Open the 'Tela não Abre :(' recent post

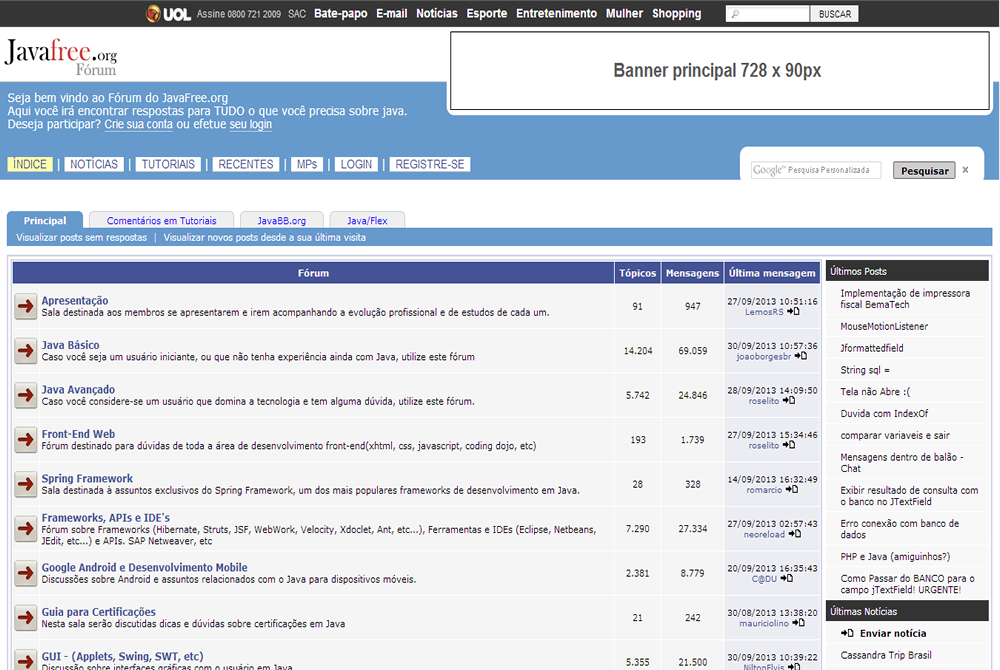[x=875, y=392]
